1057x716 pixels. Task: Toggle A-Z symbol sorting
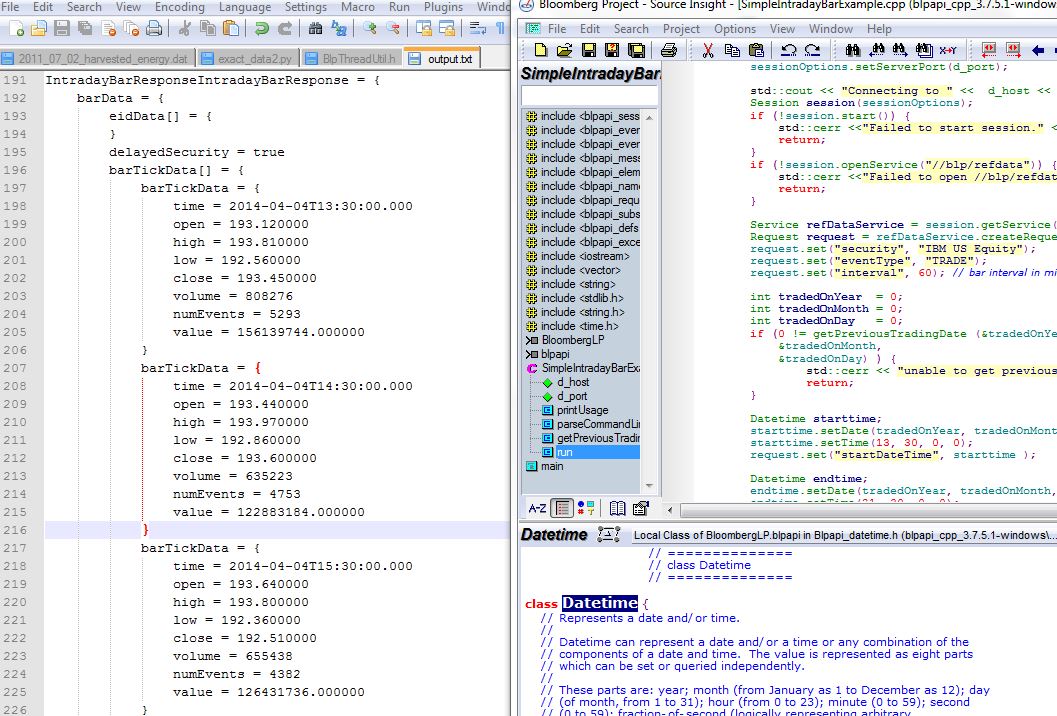tap(537, 508)
